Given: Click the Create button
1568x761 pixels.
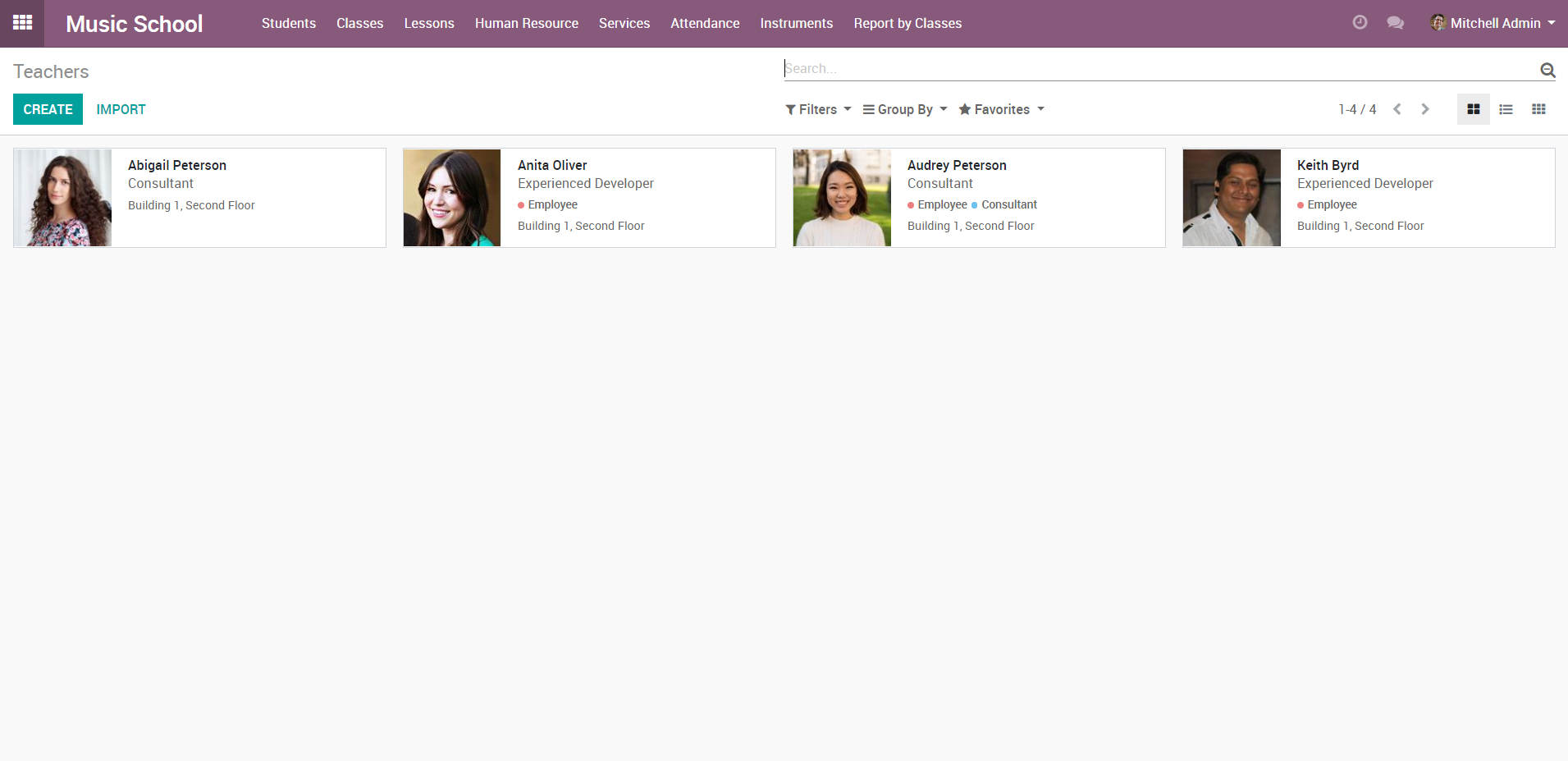Looking at the screenshot, I should click(48, 109).
